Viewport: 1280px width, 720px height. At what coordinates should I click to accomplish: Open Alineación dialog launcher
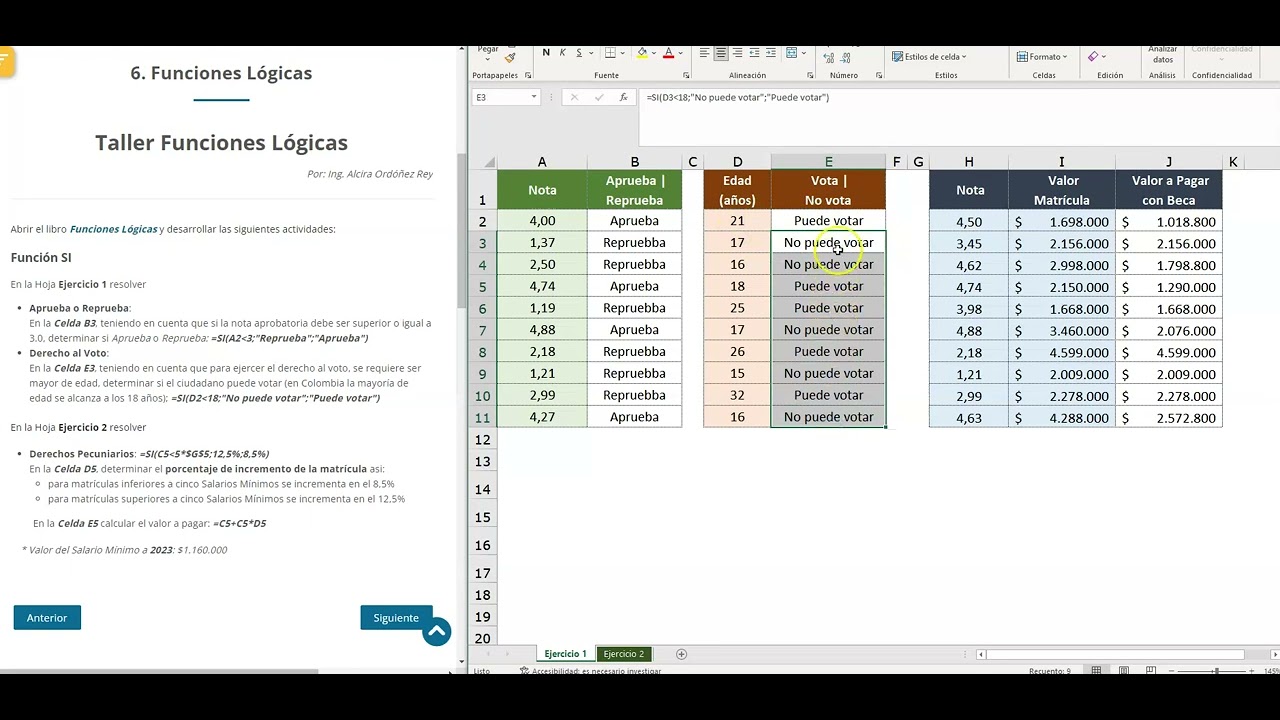pyautogui.click(x=810, y=75)
